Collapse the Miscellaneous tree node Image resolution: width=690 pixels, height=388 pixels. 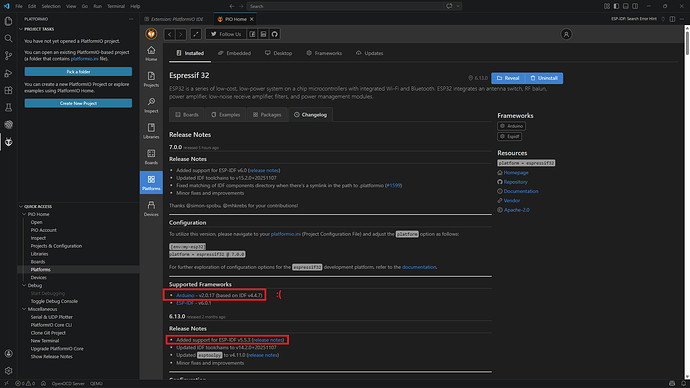tap(24, 309)
